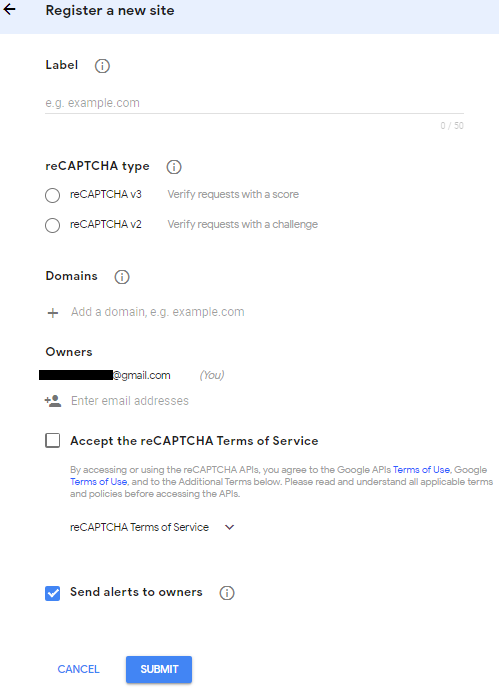Click the Label text field
Screen dimensions: 499x690
(x=254, y=103)
